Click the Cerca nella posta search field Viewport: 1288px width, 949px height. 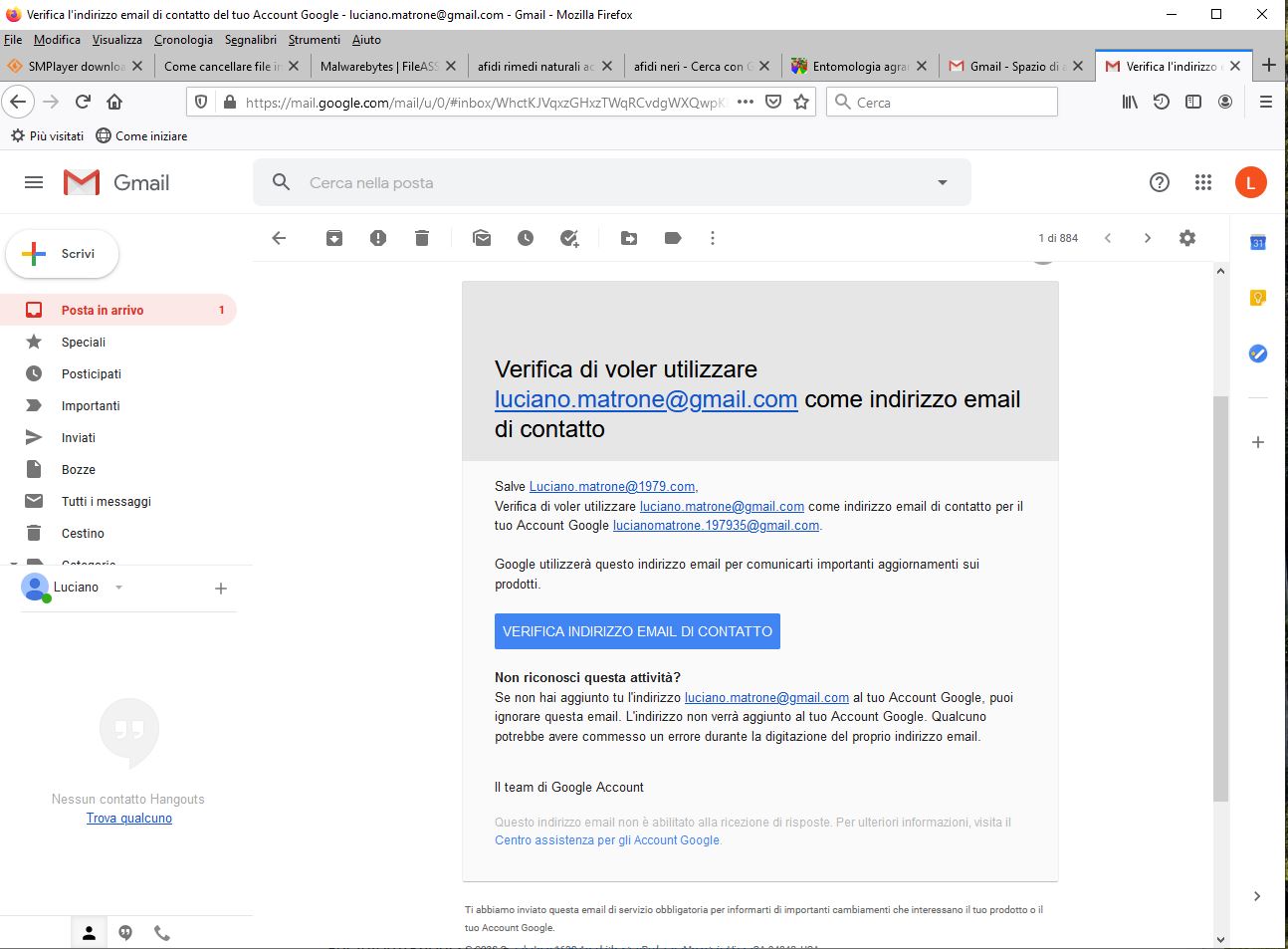[612, 182]
